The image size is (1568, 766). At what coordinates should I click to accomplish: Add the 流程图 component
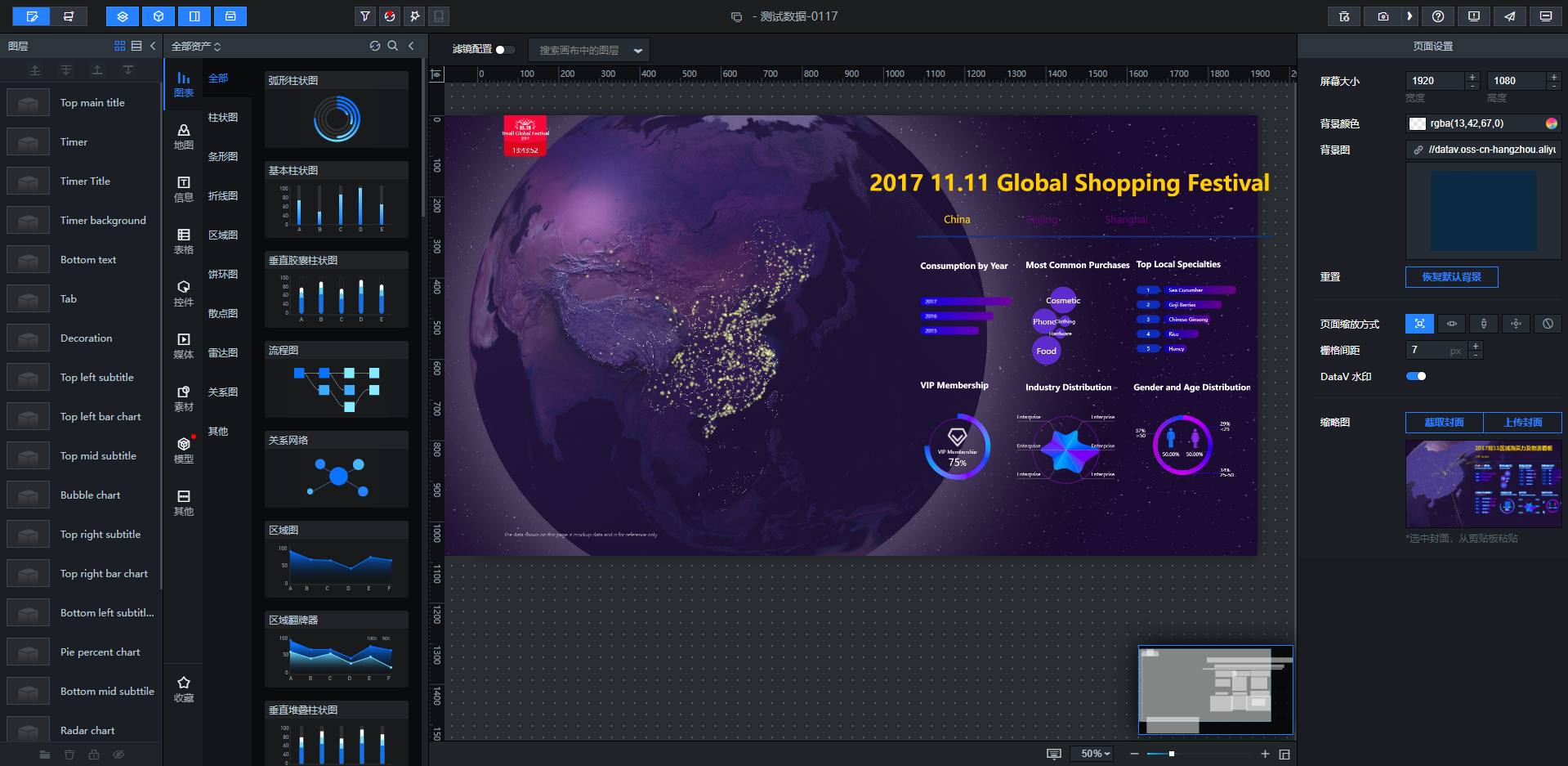pyautogui.click(x=337, y=379)
